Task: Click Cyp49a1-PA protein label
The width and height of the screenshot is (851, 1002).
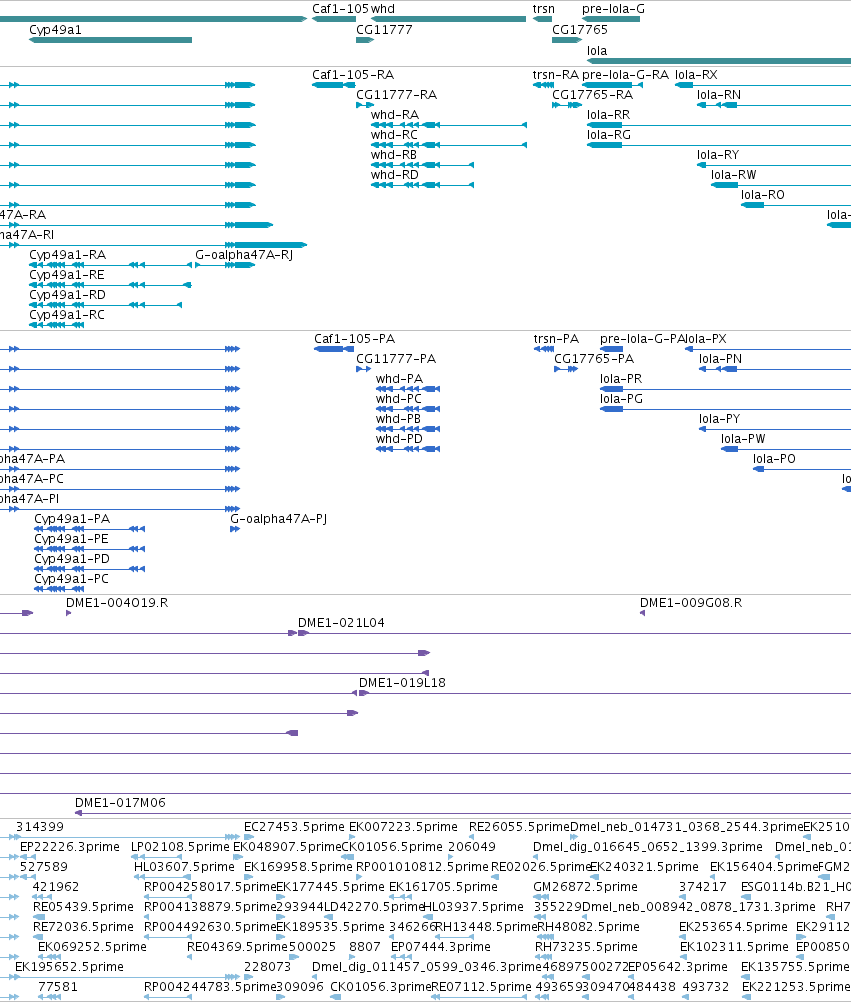Action: pyautogui.click(x=72, y=519)
